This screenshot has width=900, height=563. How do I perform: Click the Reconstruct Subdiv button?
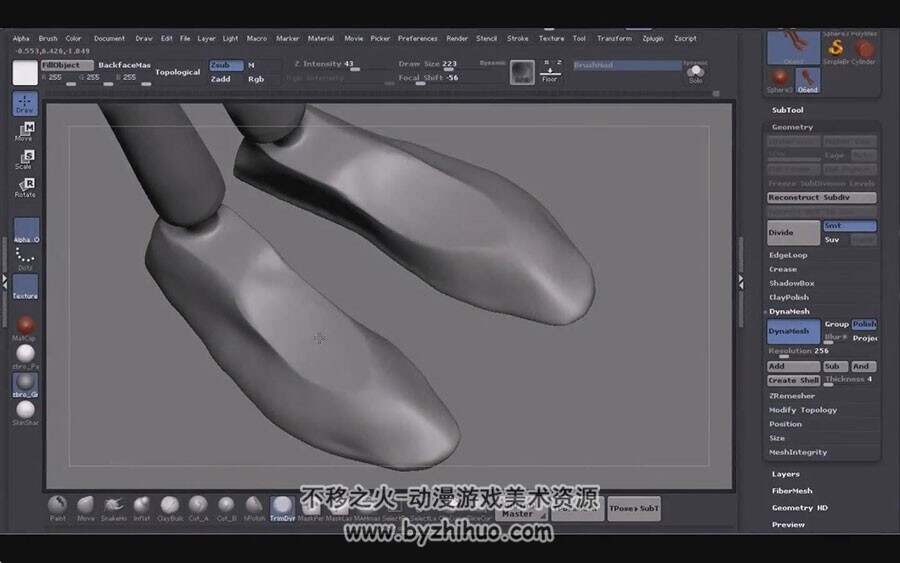click(821, 197)
